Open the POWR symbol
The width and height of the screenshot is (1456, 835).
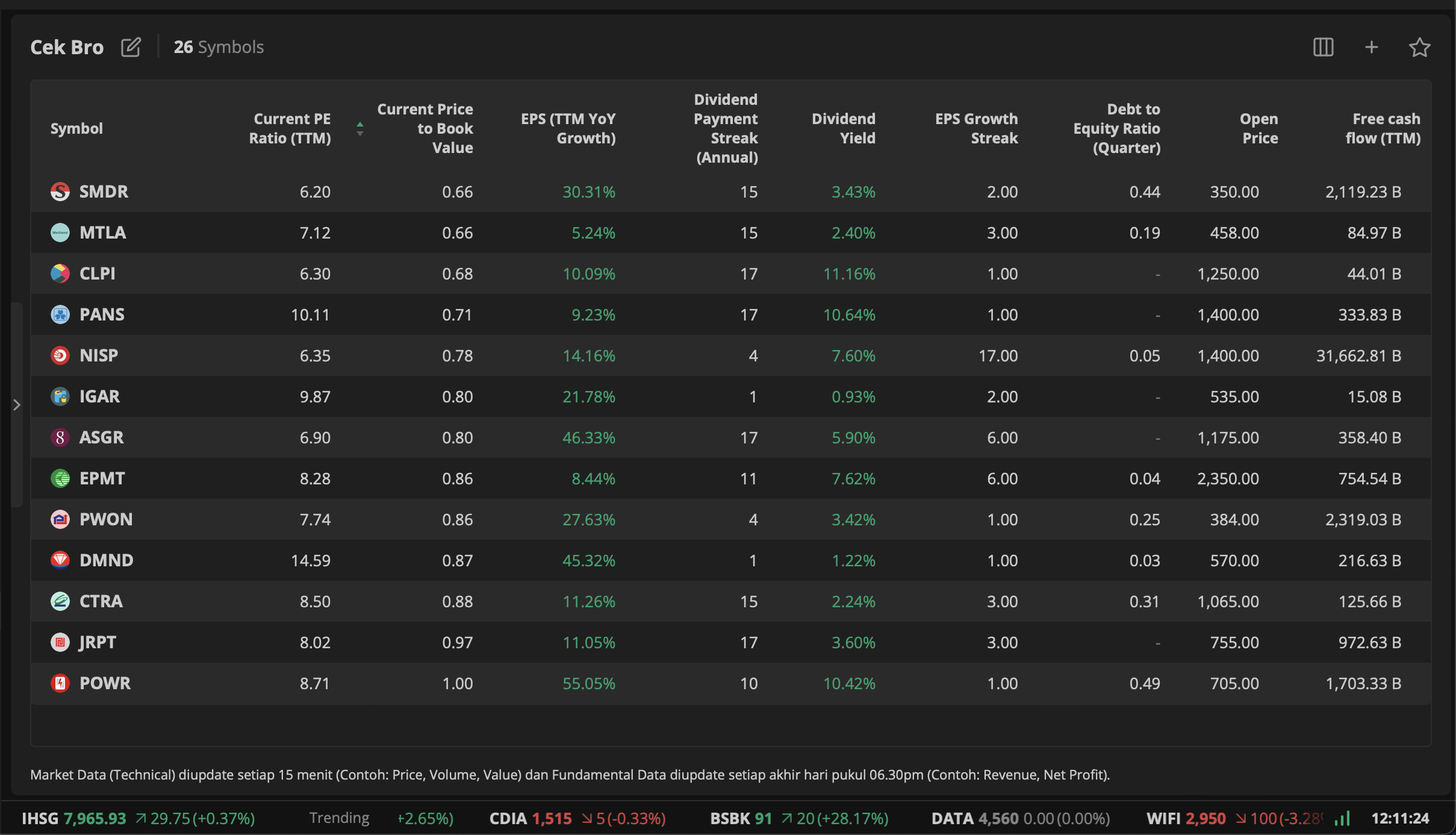click(105, 683)
